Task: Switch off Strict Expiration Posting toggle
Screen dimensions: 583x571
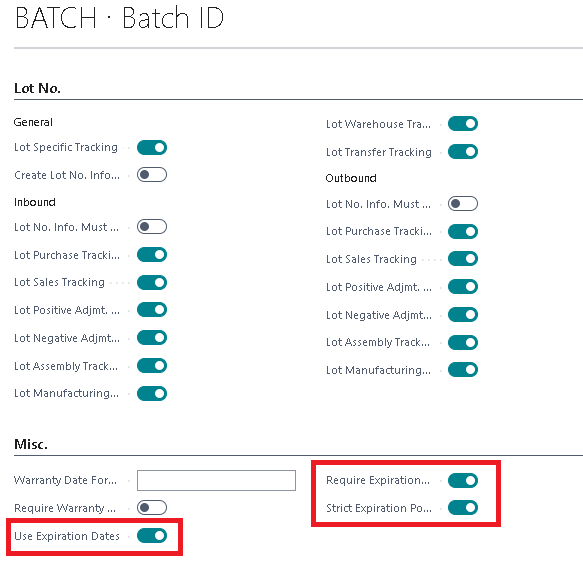Action: click(463, 508)
